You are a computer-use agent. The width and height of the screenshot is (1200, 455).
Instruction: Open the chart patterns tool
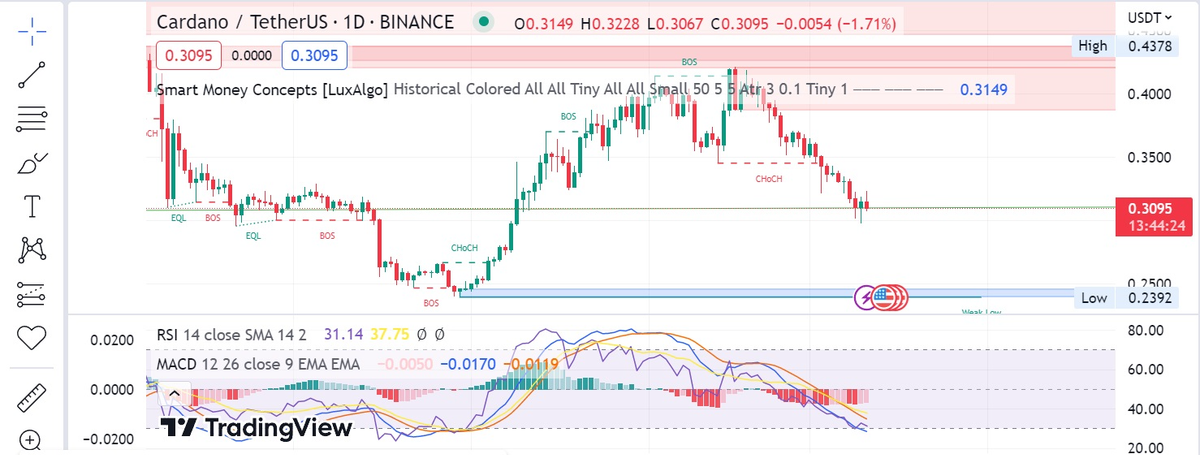[x=32, y=250]
